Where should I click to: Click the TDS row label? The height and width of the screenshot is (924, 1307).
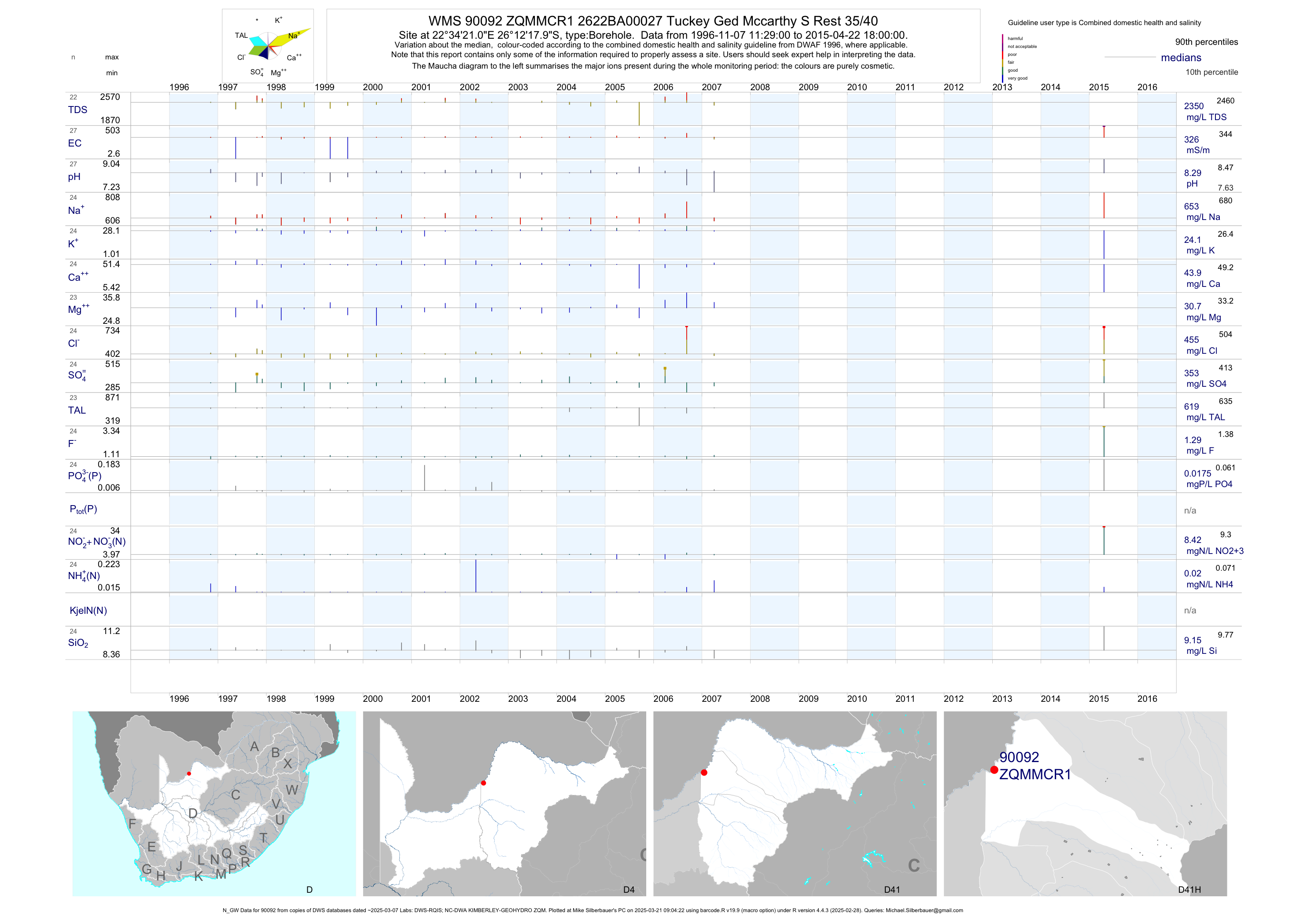77,110
